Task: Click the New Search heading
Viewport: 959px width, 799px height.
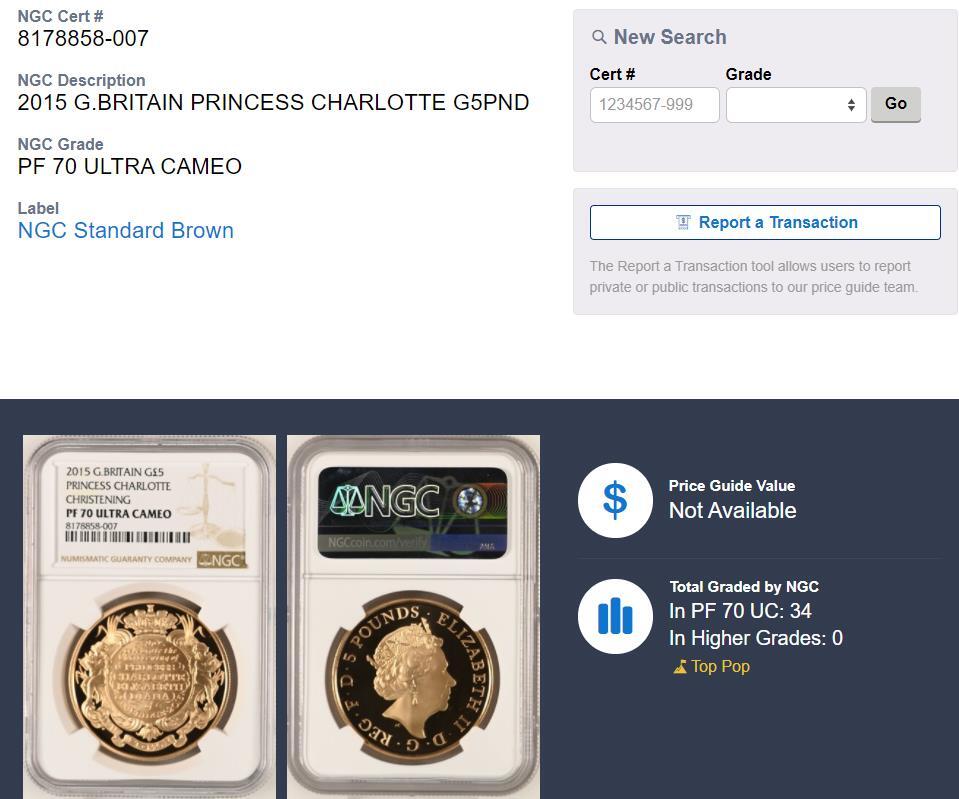Action: click(x=670, y=37)
